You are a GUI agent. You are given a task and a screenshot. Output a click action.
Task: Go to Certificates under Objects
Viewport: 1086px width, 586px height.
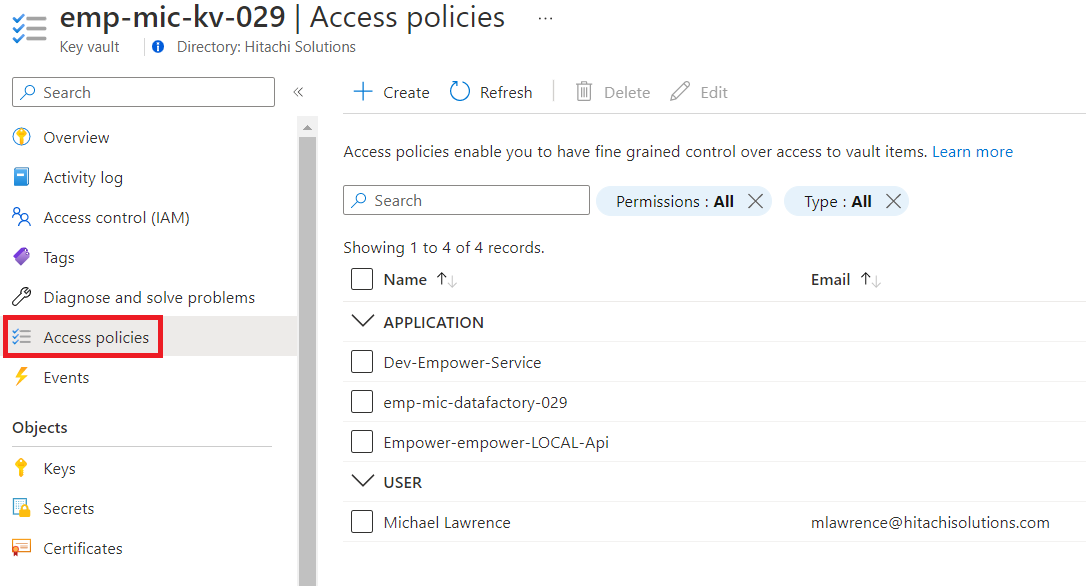coord(83,549)
